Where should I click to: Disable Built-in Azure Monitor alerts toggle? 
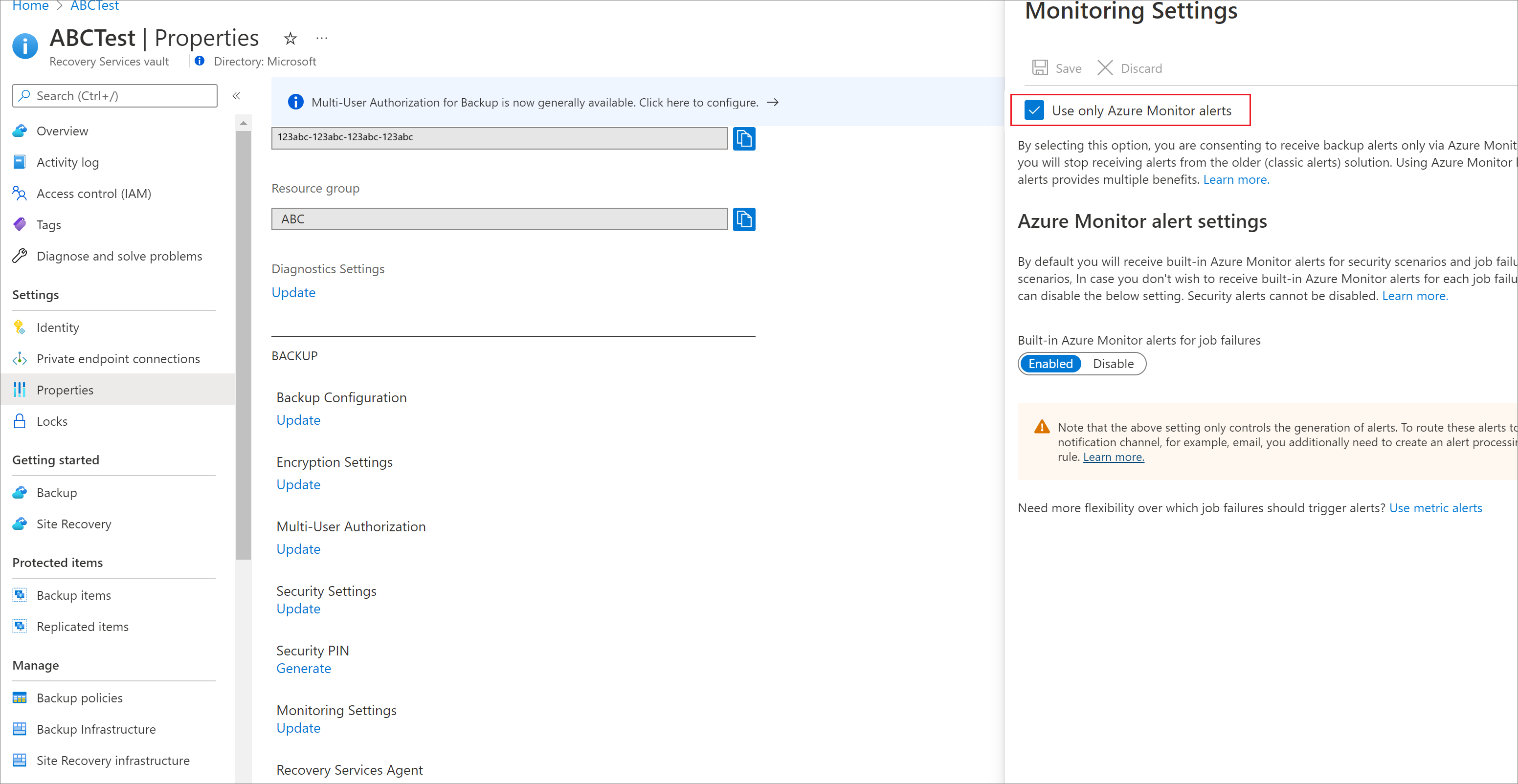pyautogui.click(x=1113, y=363)
